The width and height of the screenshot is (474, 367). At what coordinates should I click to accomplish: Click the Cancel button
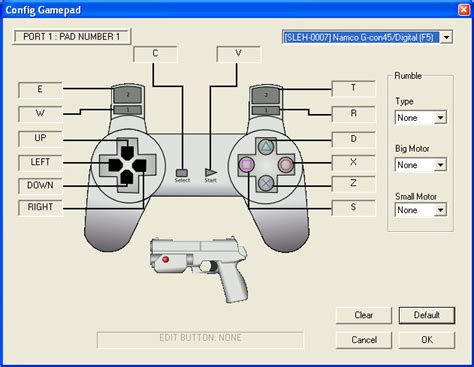[x=364, y=340]
